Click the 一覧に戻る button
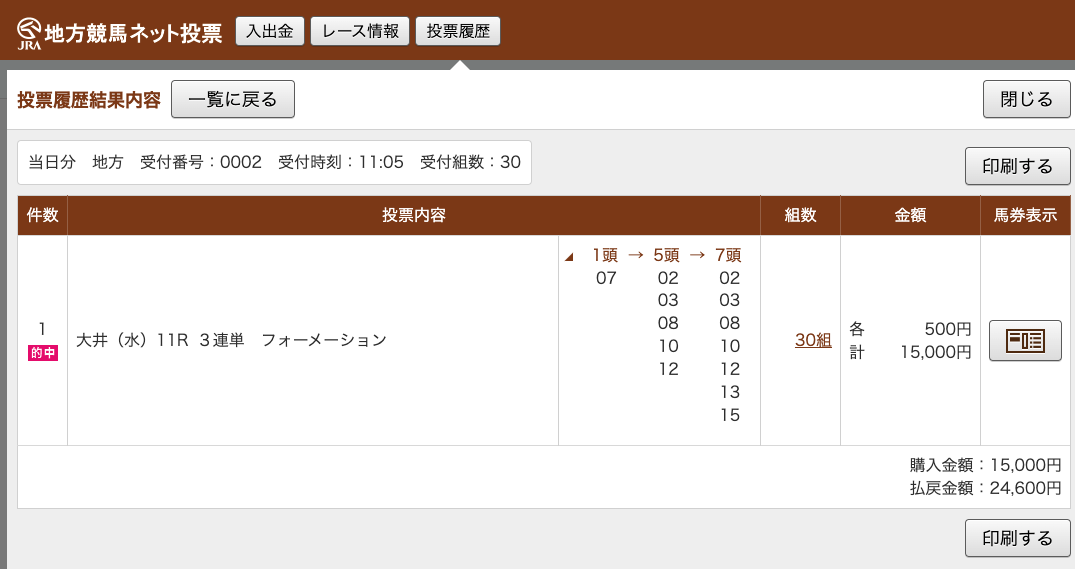Viewport: 1075px width, 569px height. click(x=233, y=99)
